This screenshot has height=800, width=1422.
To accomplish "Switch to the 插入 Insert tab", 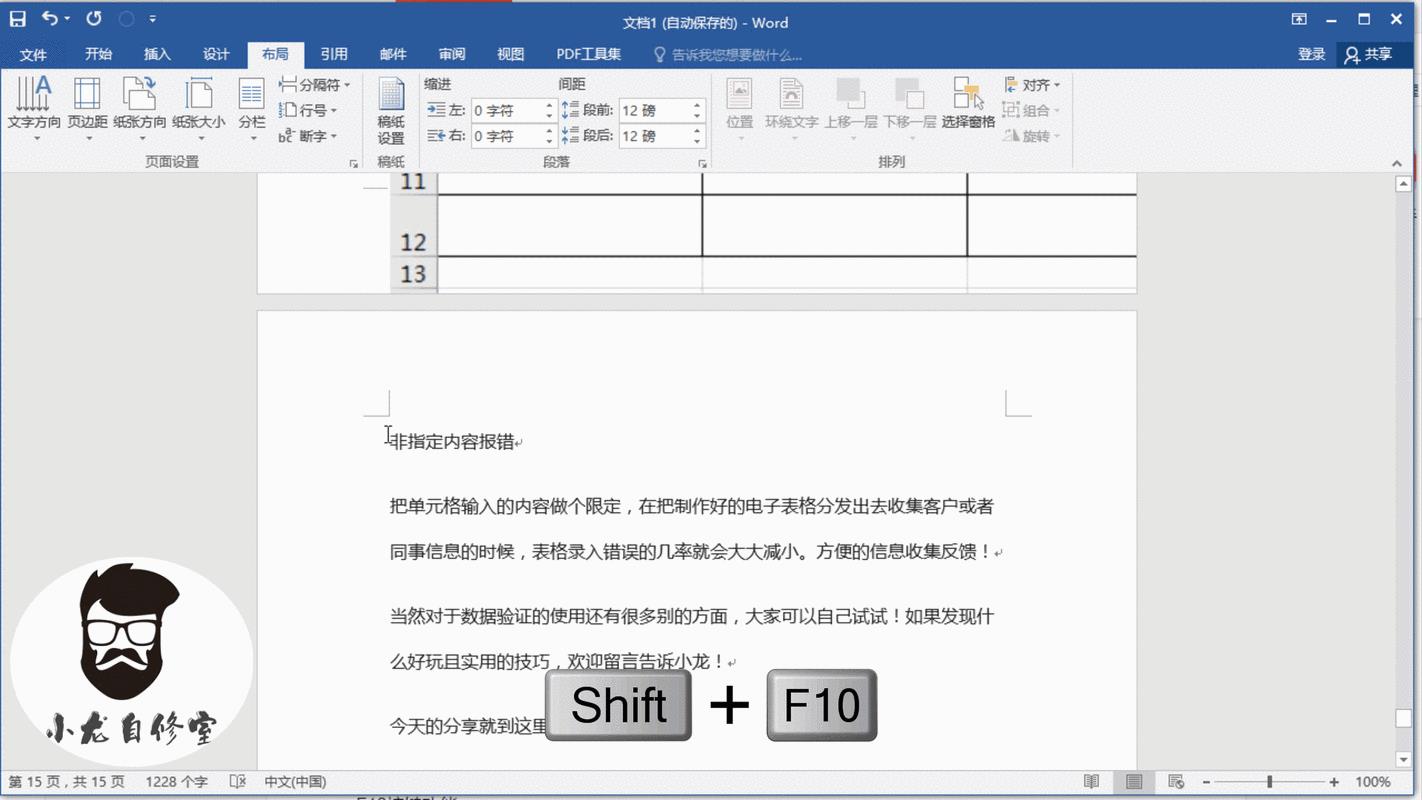I will [x=157, y=55].
